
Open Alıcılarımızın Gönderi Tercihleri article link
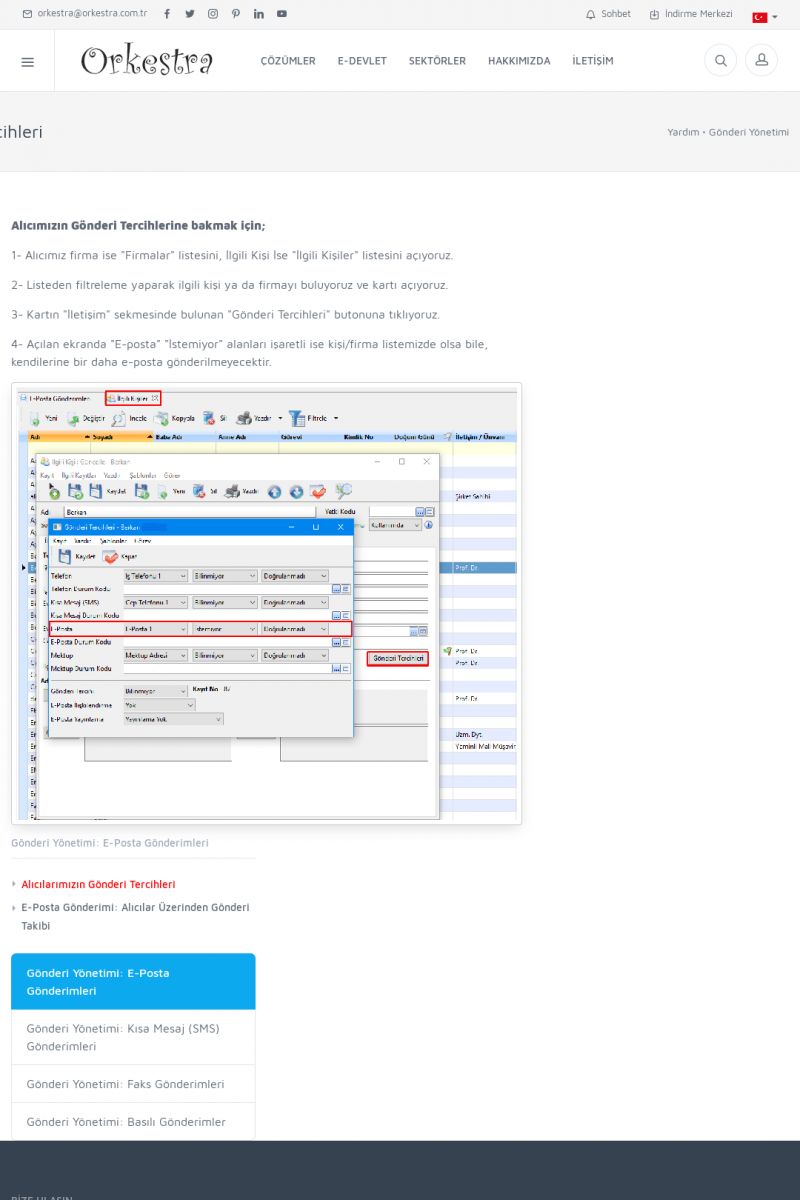[x=98, y=884]
